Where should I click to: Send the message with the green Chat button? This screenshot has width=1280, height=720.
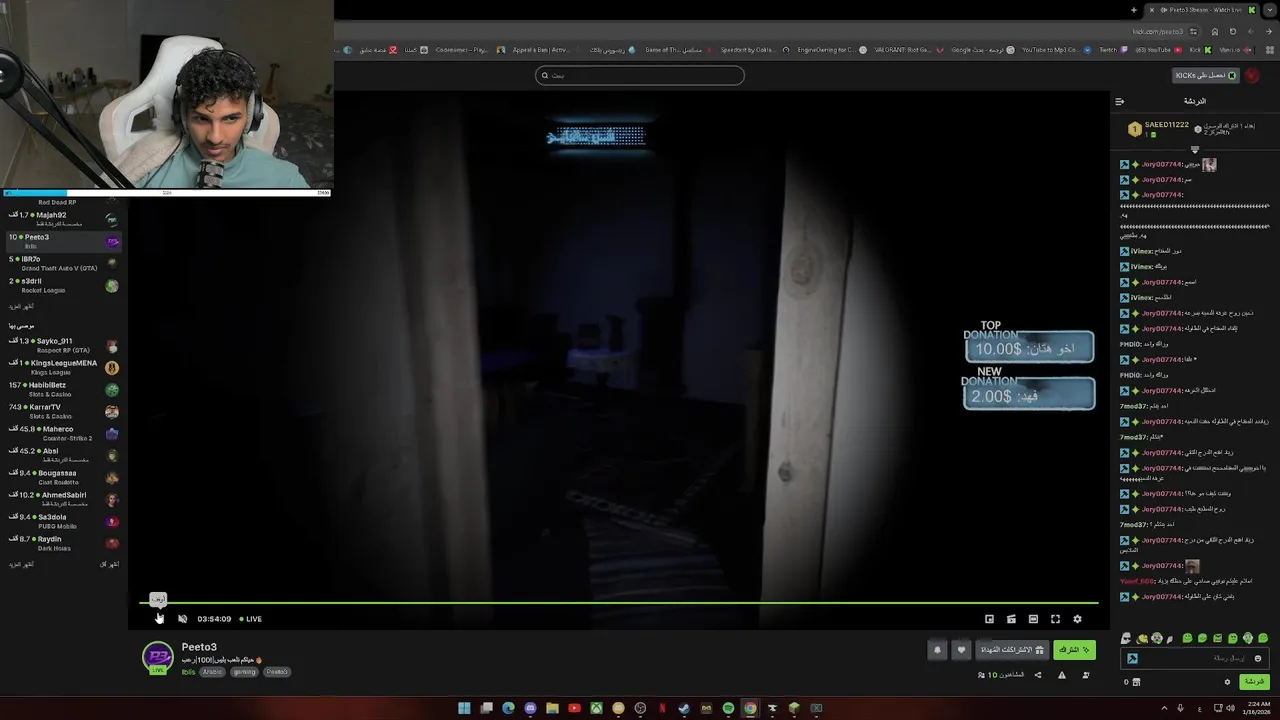1254,682
